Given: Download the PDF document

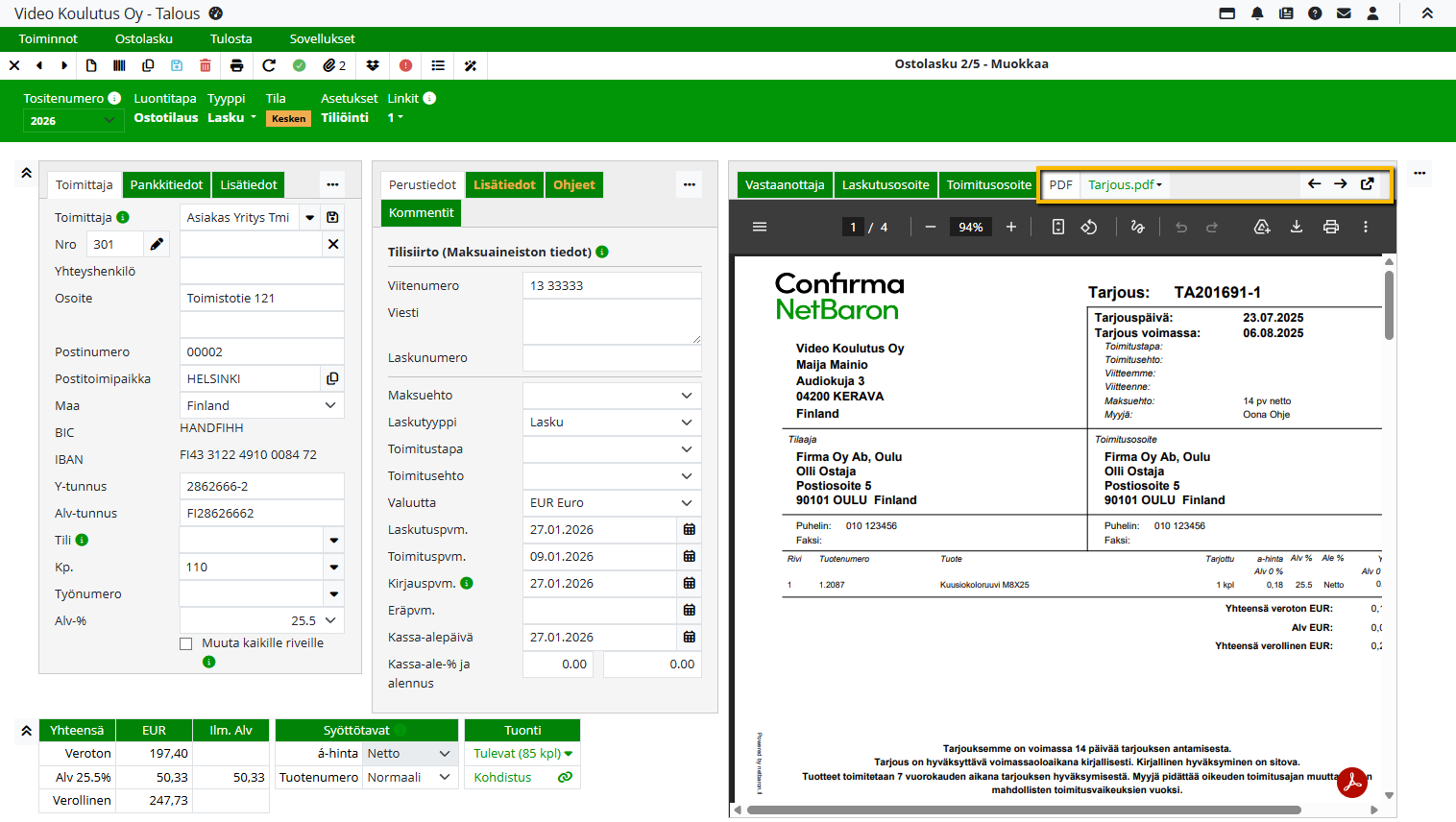Looking at the screenshot, I should [x=1296, y=228].
